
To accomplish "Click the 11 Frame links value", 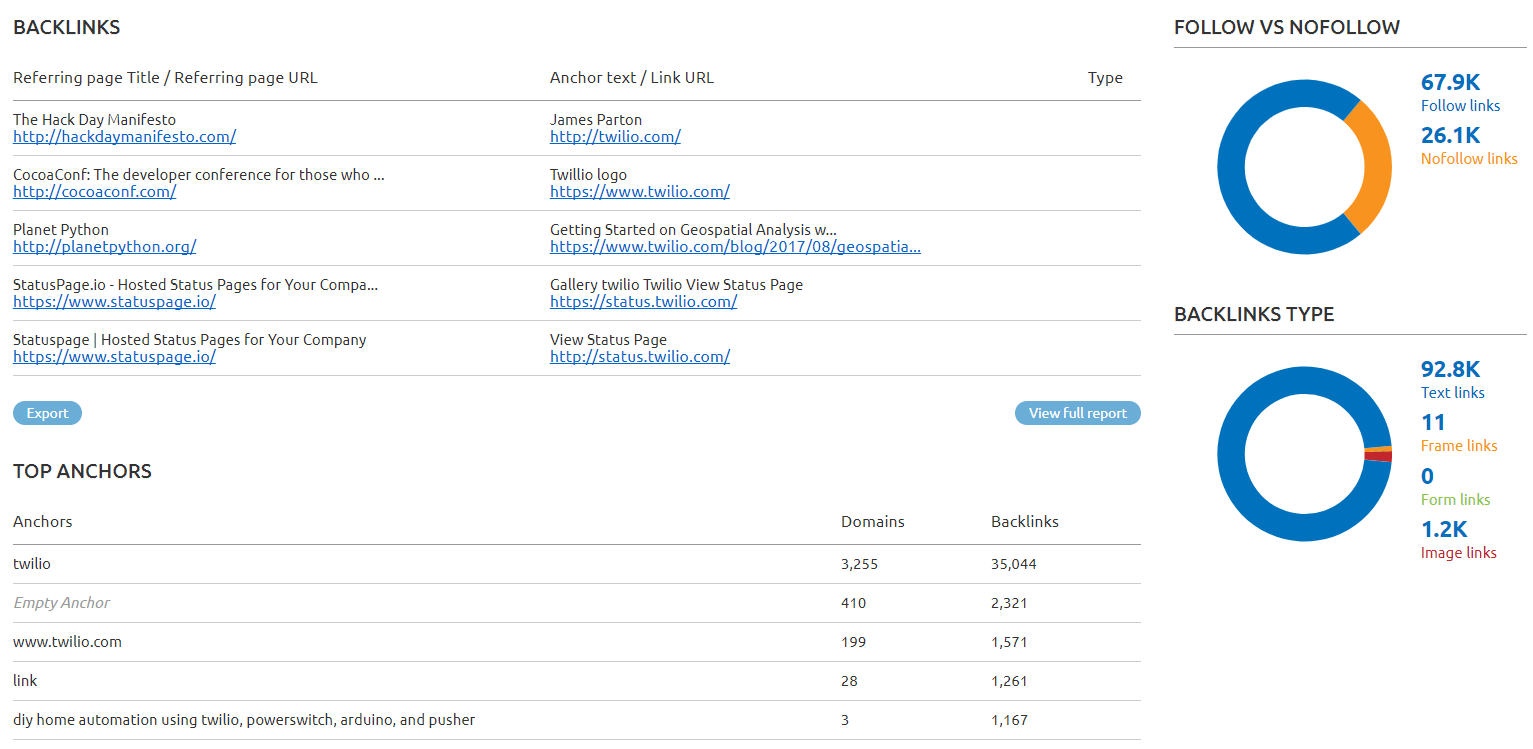I will click(1433, 423).
